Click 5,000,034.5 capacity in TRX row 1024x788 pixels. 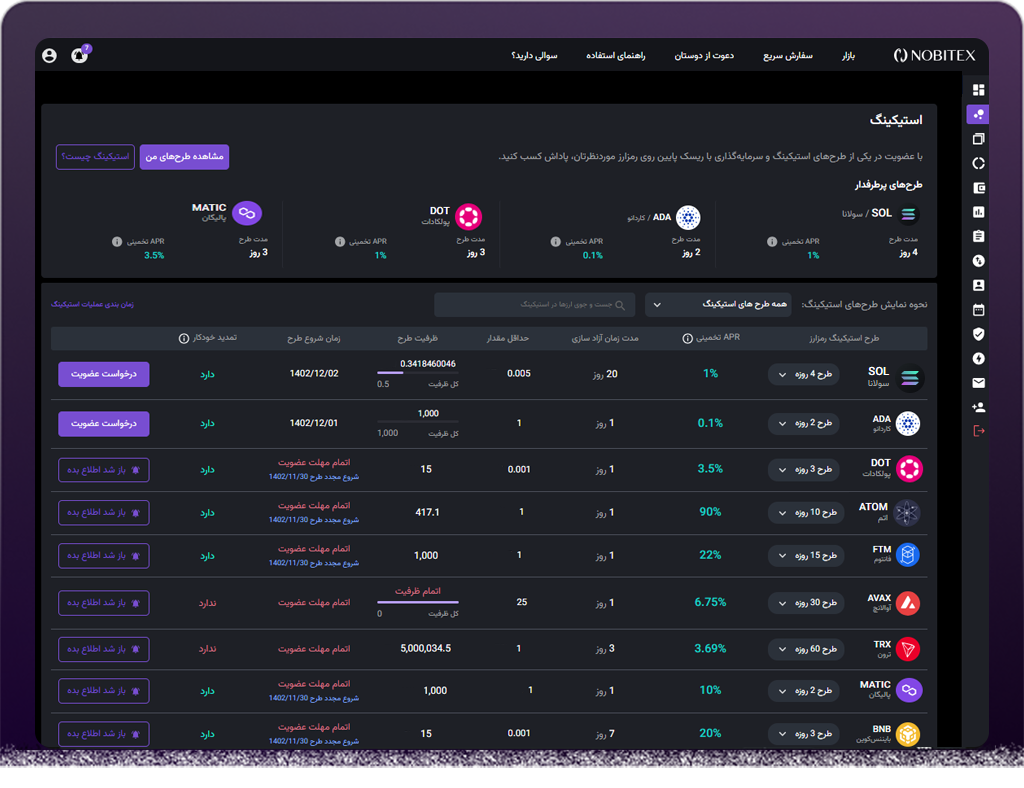click(x=426, y=648)
